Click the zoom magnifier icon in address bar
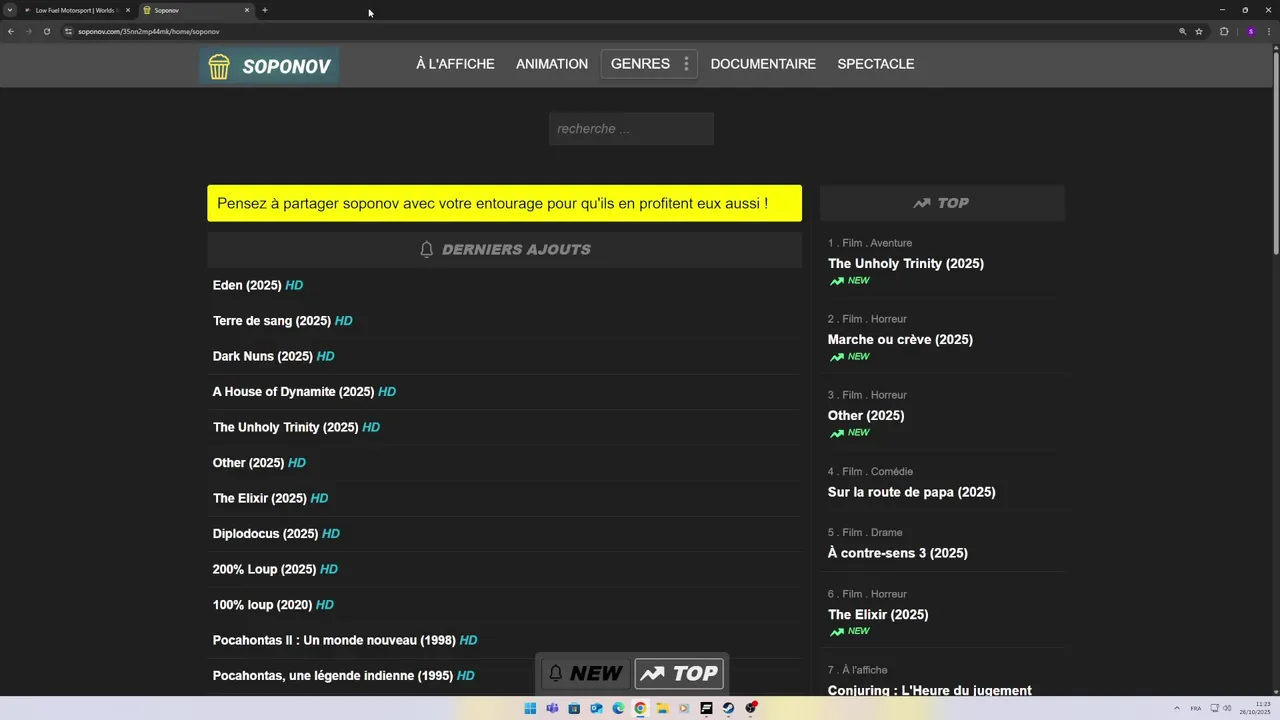The image size is (1280, 720). click(1182, 31)
